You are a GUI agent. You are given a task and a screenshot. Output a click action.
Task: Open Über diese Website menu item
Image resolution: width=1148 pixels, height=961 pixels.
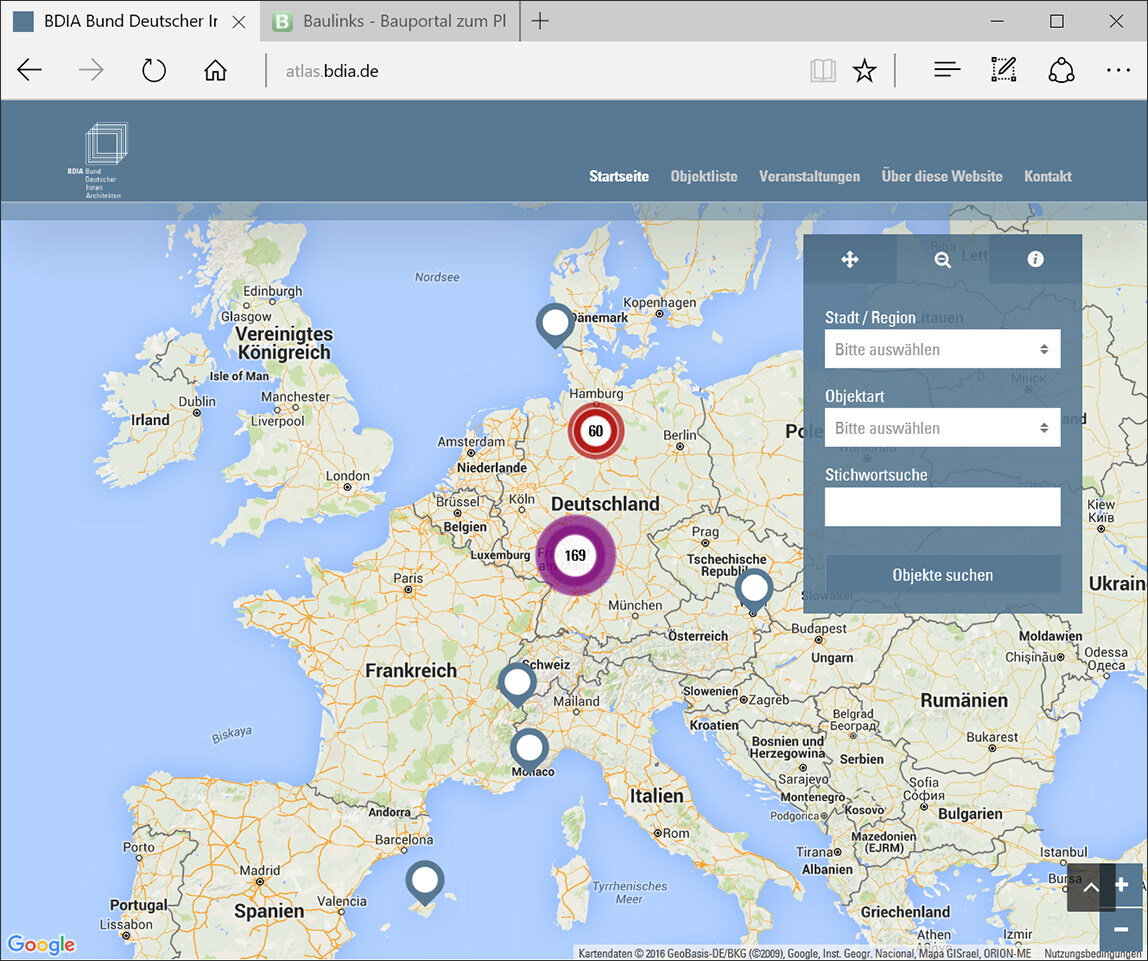pos(942,176)
